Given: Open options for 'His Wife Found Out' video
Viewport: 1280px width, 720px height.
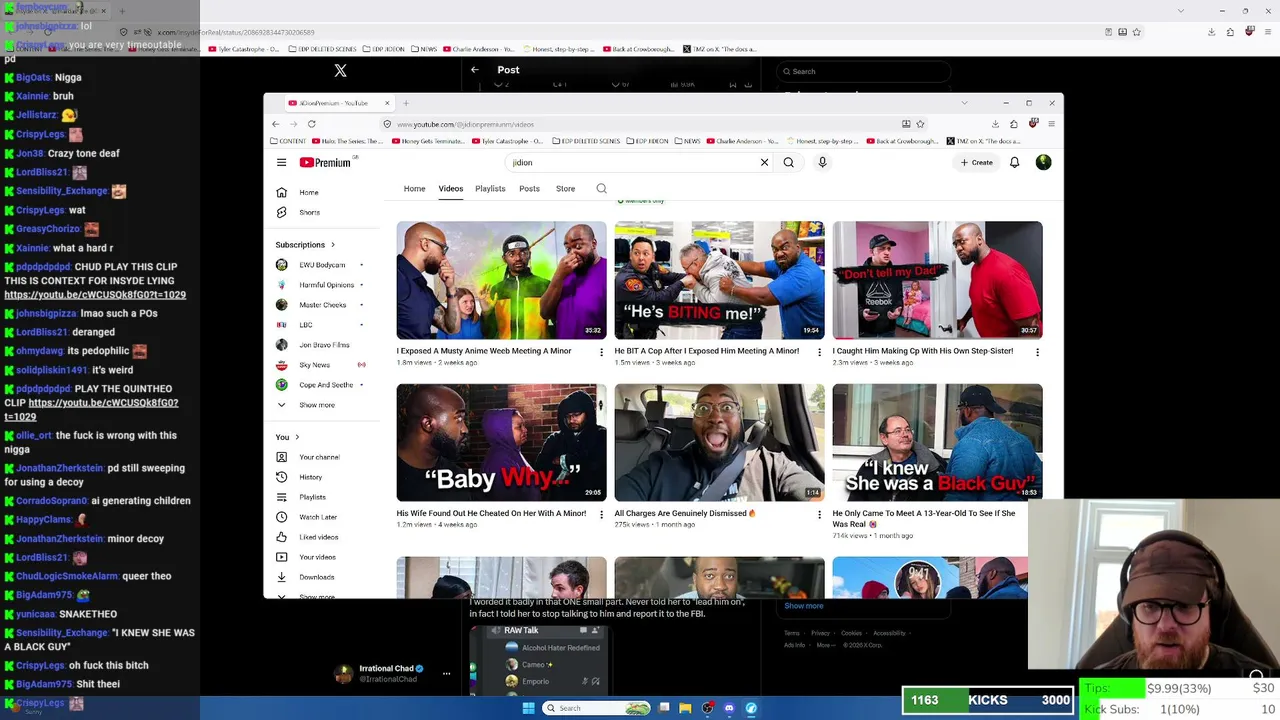Looking at the screenshot, I should 601,514.
